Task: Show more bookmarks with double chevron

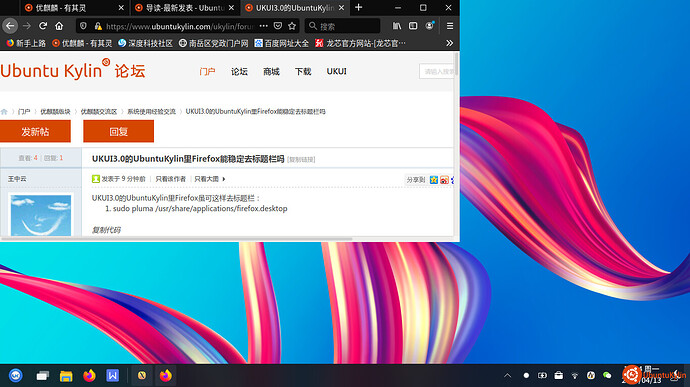Action: pos(449,43)
